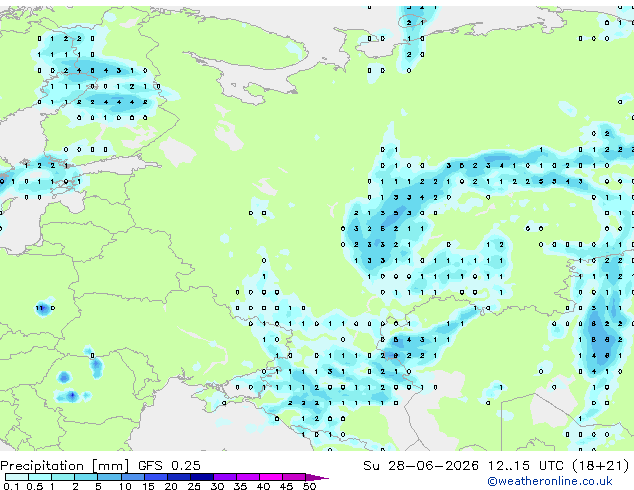Image resolution: width=634 pixels, height=490 pixels.
Task: Pick the 15–20 mm legend color swatch
Action: tap(156, 477)
